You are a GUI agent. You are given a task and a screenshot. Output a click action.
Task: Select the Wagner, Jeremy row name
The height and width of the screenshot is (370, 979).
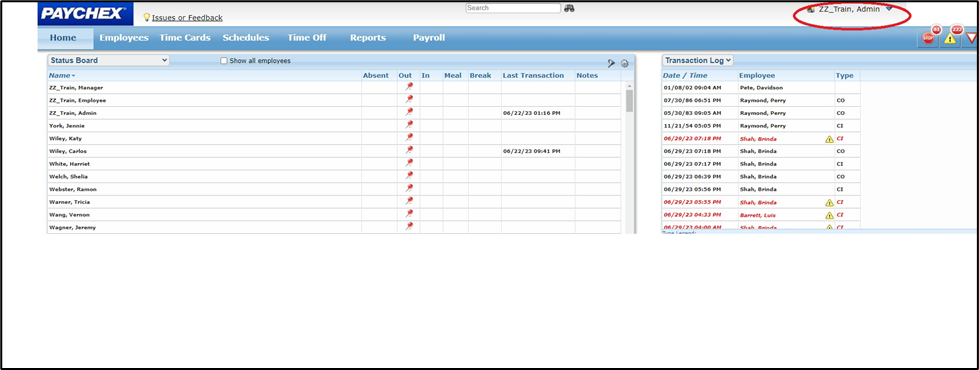72,228
